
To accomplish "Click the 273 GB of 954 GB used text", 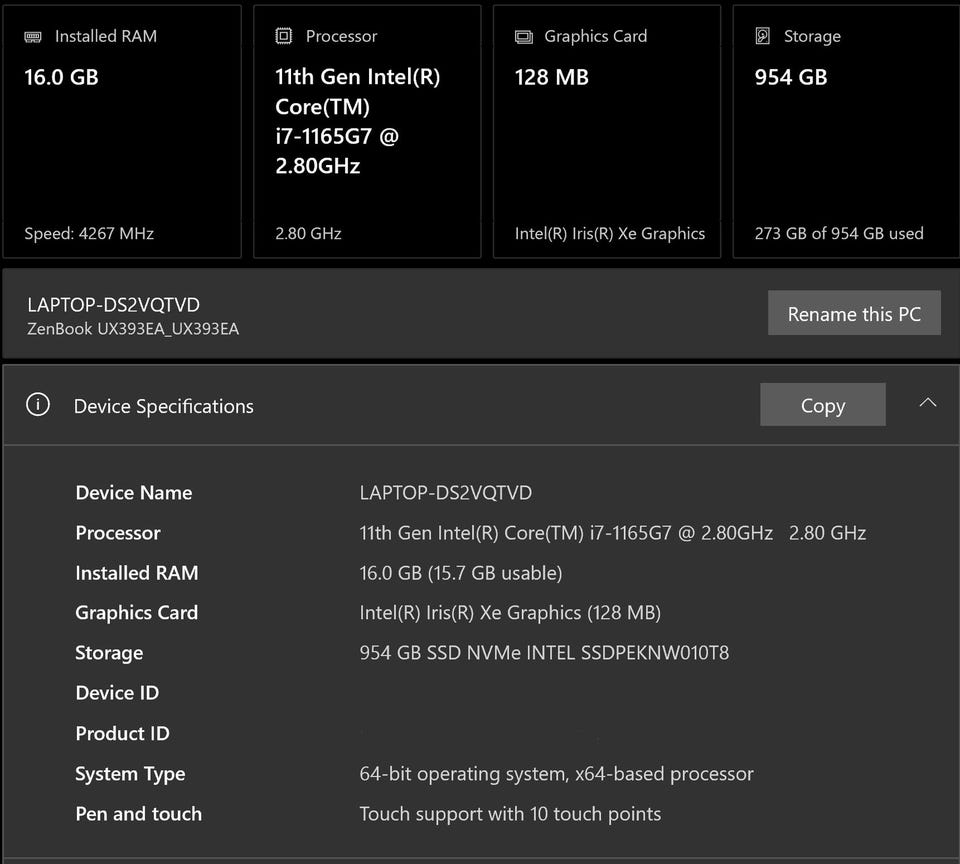I will 839,233.
